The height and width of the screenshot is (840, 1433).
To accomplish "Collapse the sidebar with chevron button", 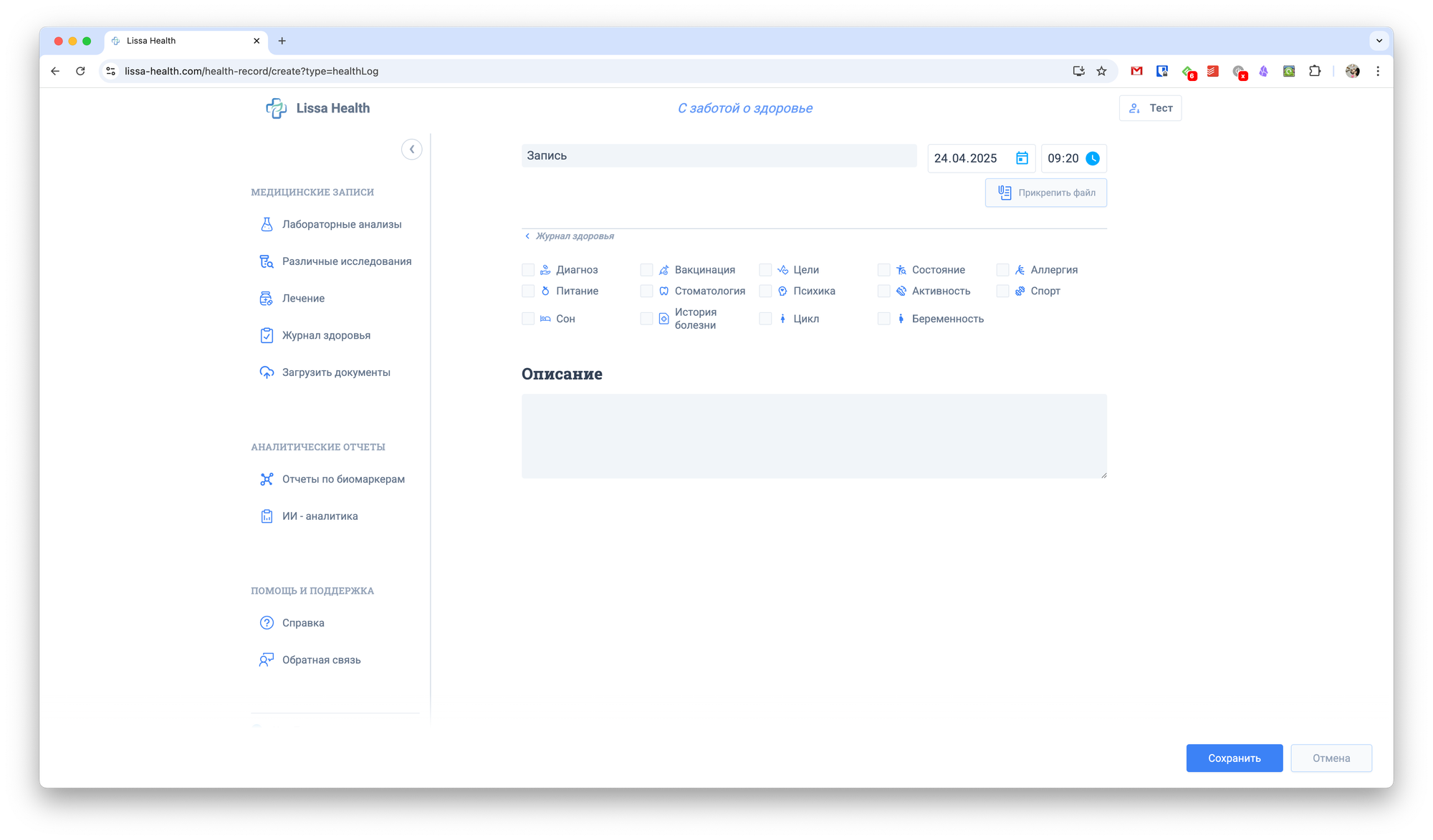I will click(x=411, y=149).
